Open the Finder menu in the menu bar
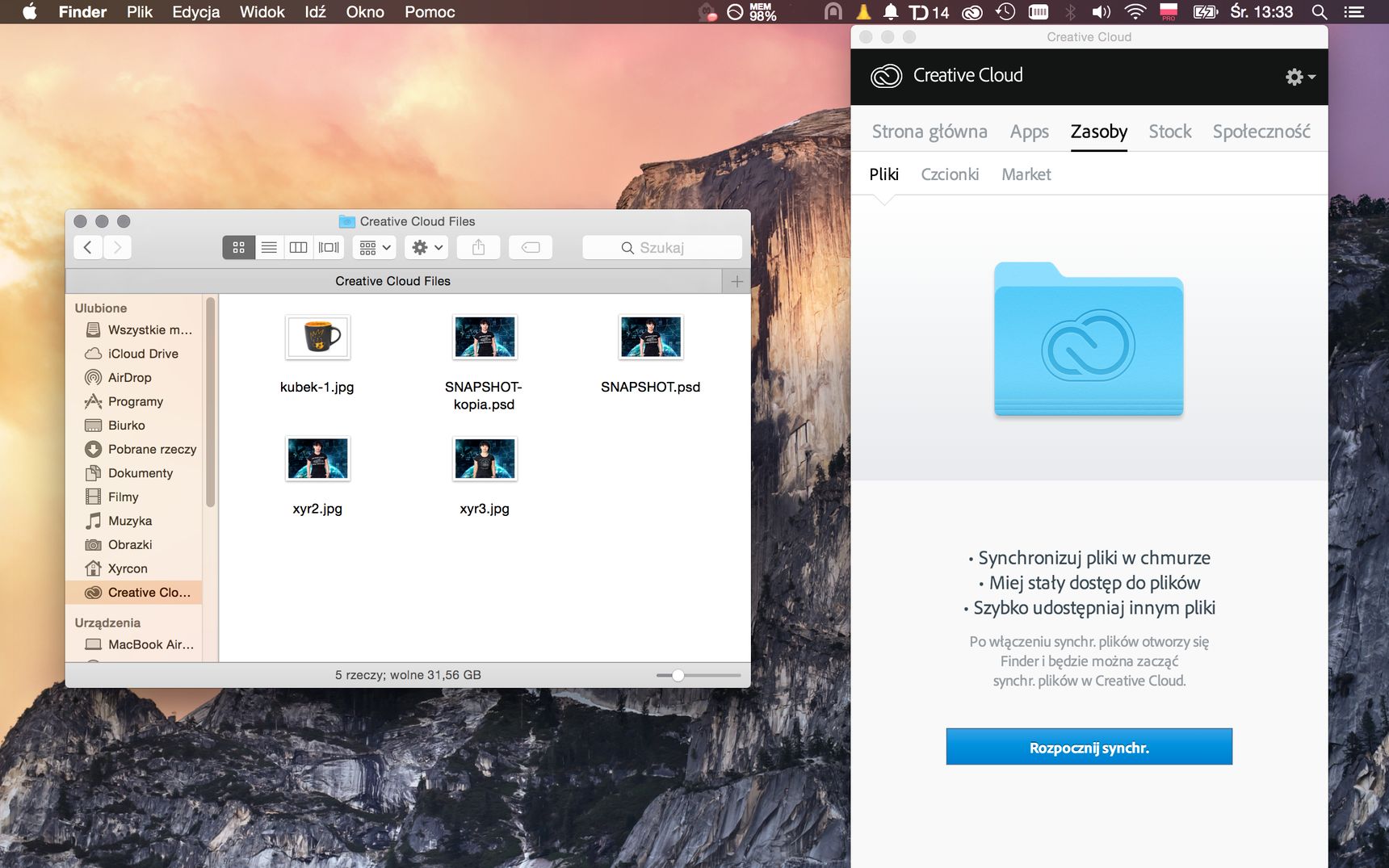1389x868 pixels. [82, 11]
